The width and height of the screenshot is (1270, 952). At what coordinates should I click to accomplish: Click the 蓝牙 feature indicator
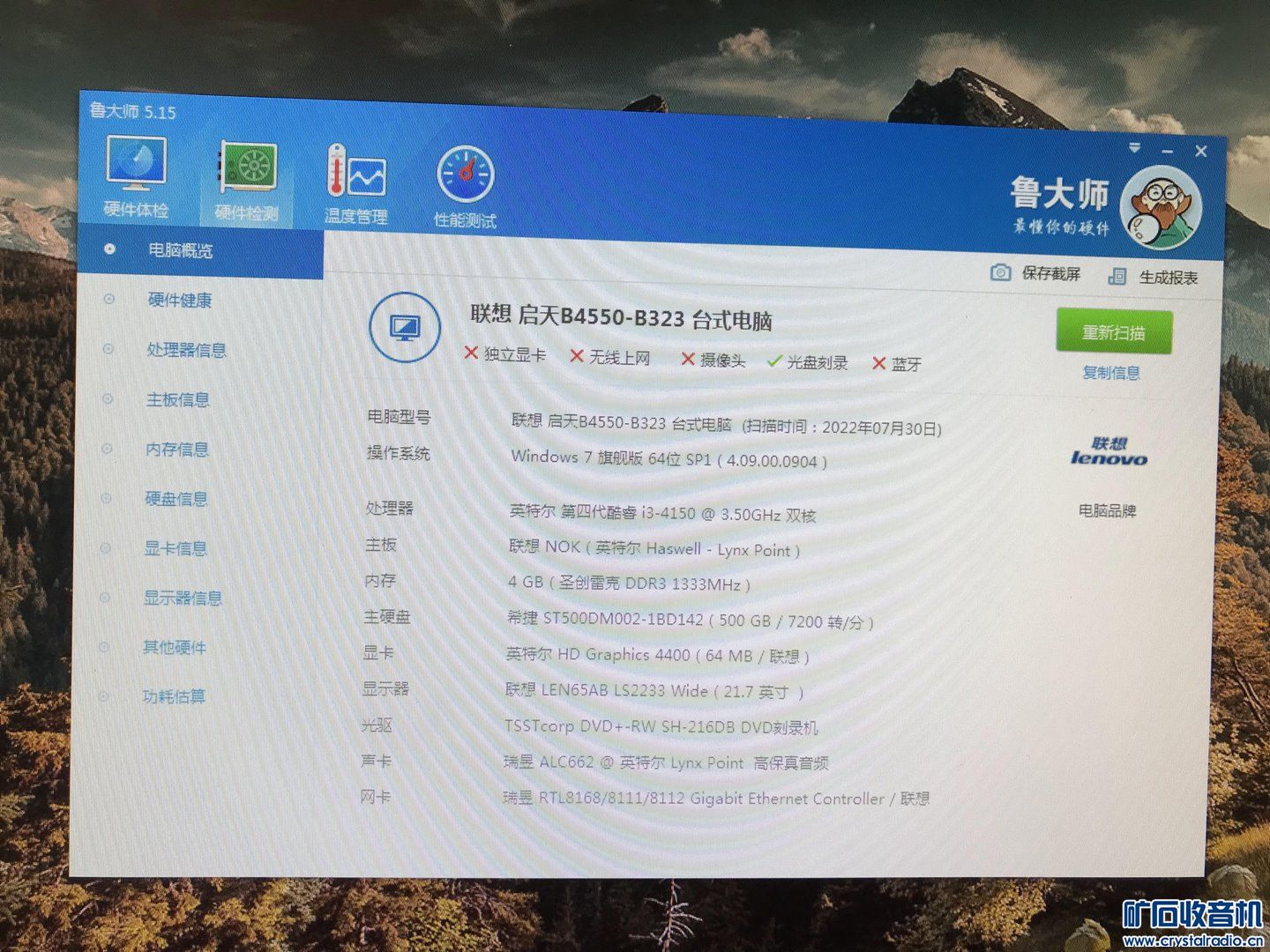[897, 364]
